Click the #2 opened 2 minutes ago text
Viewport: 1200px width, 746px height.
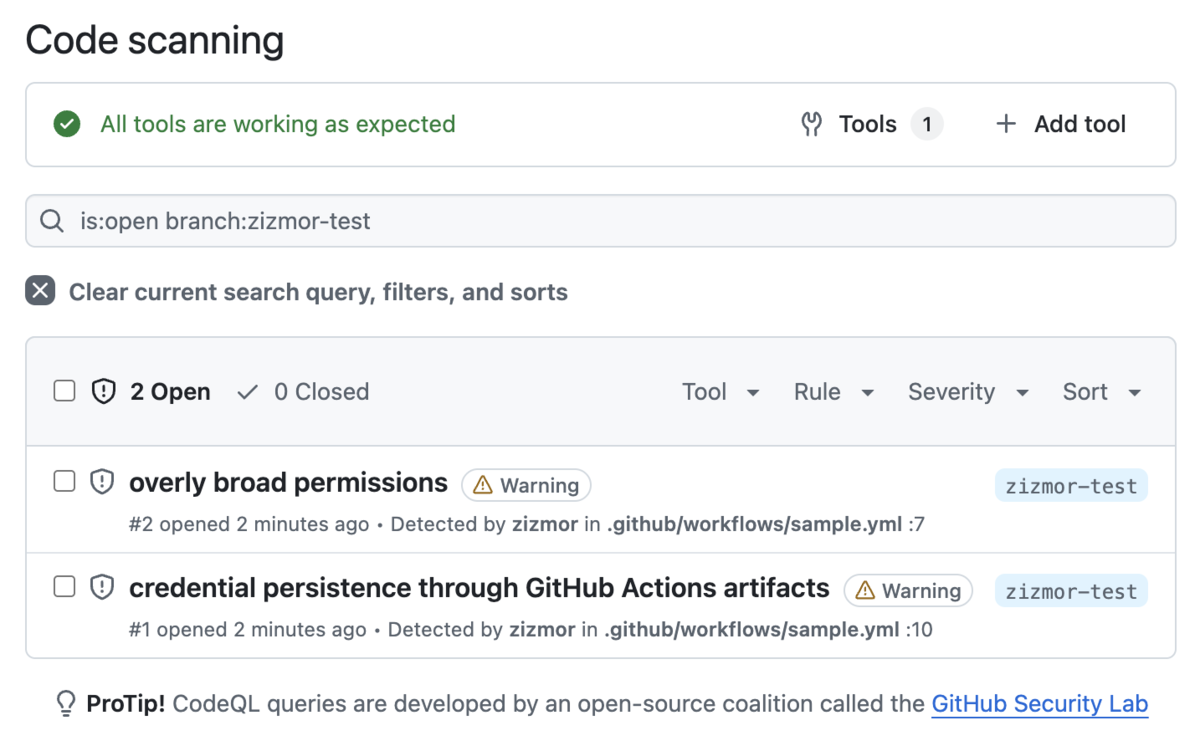[x=249, y=524]
